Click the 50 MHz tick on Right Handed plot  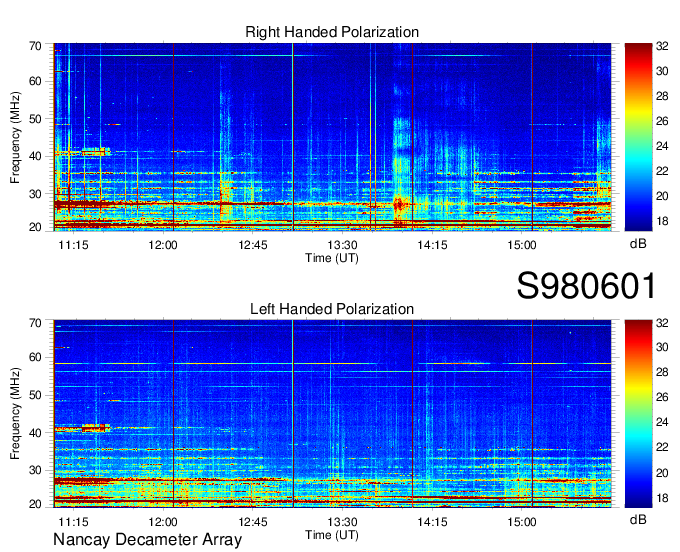[35, 119]
